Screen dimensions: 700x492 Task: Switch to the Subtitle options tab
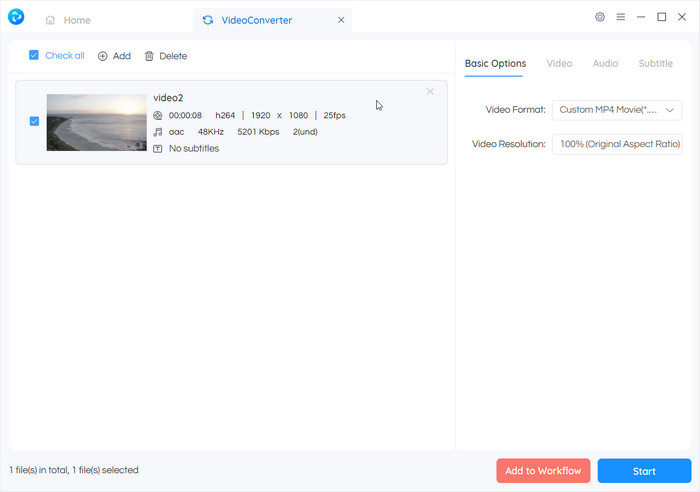[656, 64]
